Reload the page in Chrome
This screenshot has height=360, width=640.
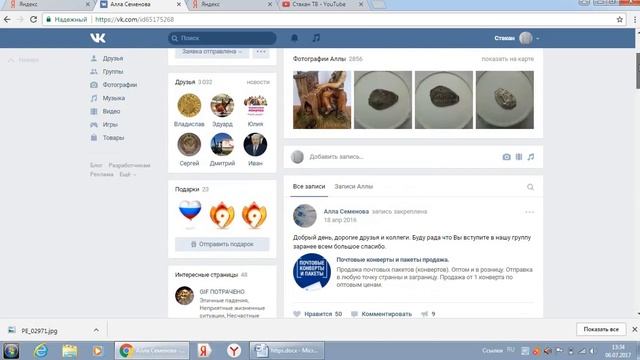click(33, 19)
